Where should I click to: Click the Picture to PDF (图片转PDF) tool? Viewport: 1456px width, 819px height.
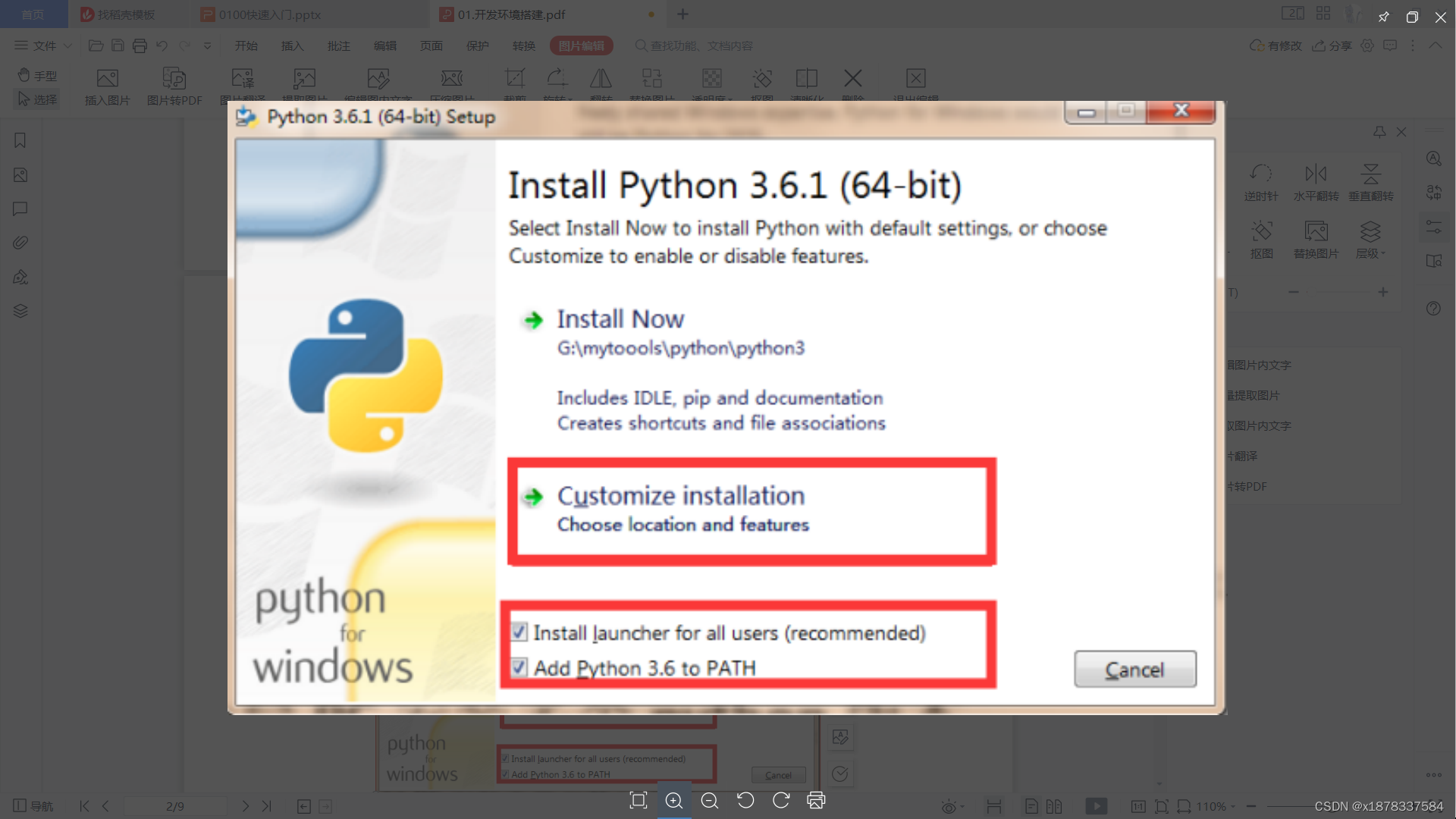[174, 86]
